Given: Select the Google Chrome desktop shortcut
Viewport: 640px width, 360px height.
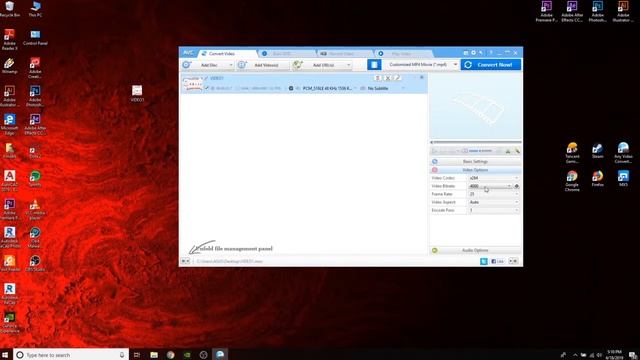Looking at the screenshot, I should coord(572,181).
